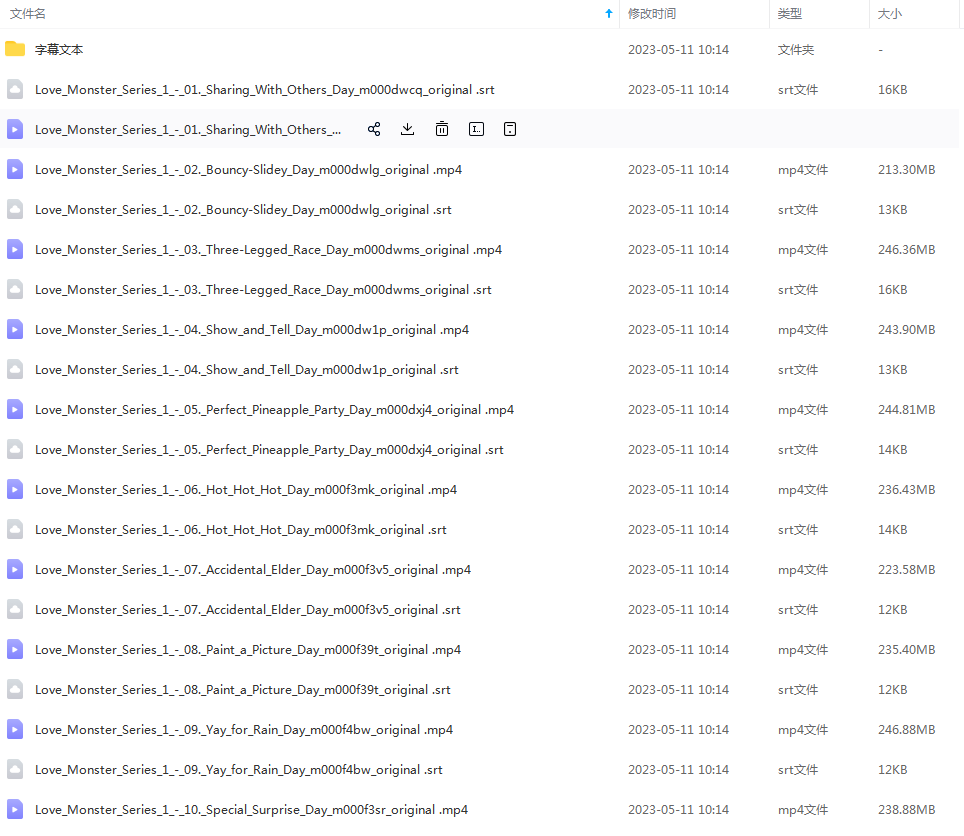
Task: Open the file name 04._Show_and_Tell_Day_m000dw1p_original .mp4
Action: point(252,329)
